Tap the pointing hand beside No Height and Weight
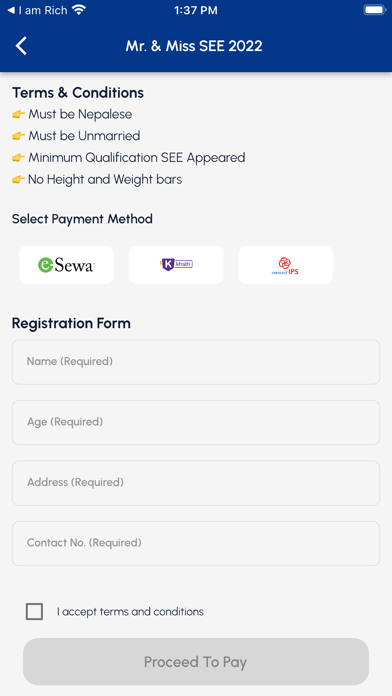 point(18,180)
